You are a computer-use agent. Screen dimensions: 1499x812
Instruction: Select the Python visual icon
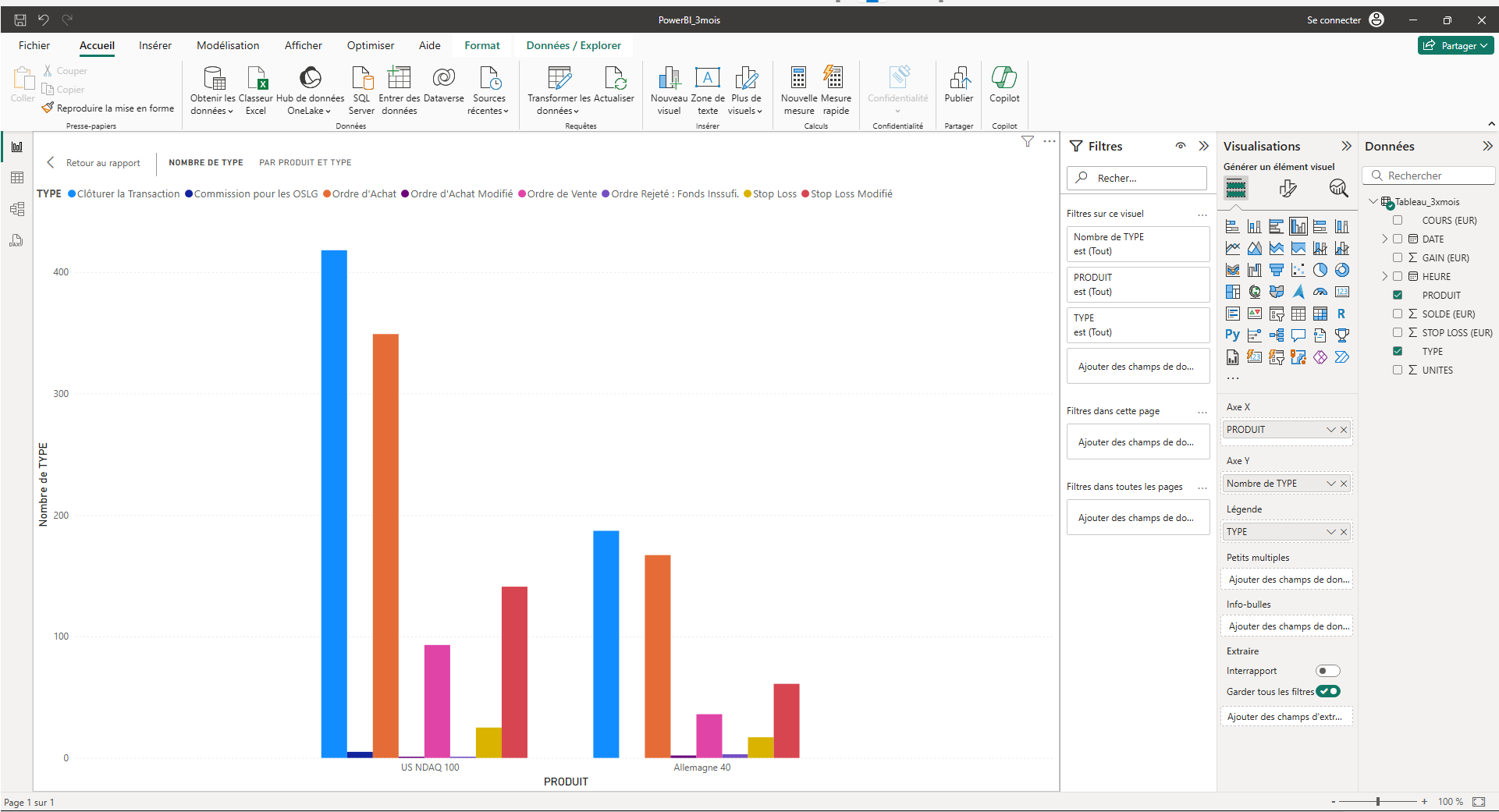(x=1232, y=335)
